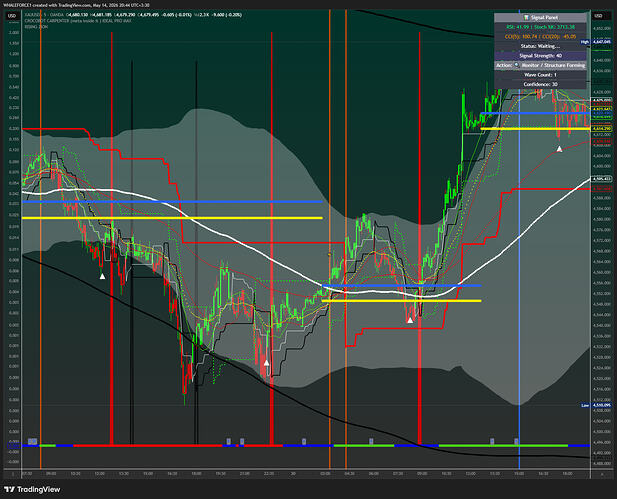The height and width of the screenshot is (499, 617).
Task: Select the XAUUSD 5 OANDA symbol title
Action: tap(44, 15)
